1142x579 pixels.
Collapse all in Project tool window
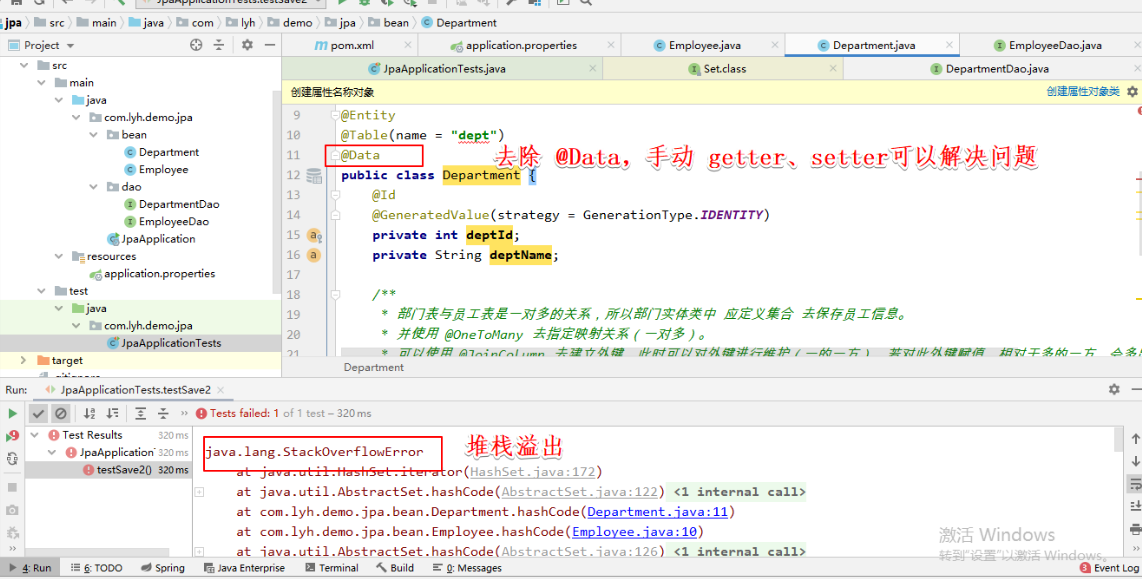[218, 45]
